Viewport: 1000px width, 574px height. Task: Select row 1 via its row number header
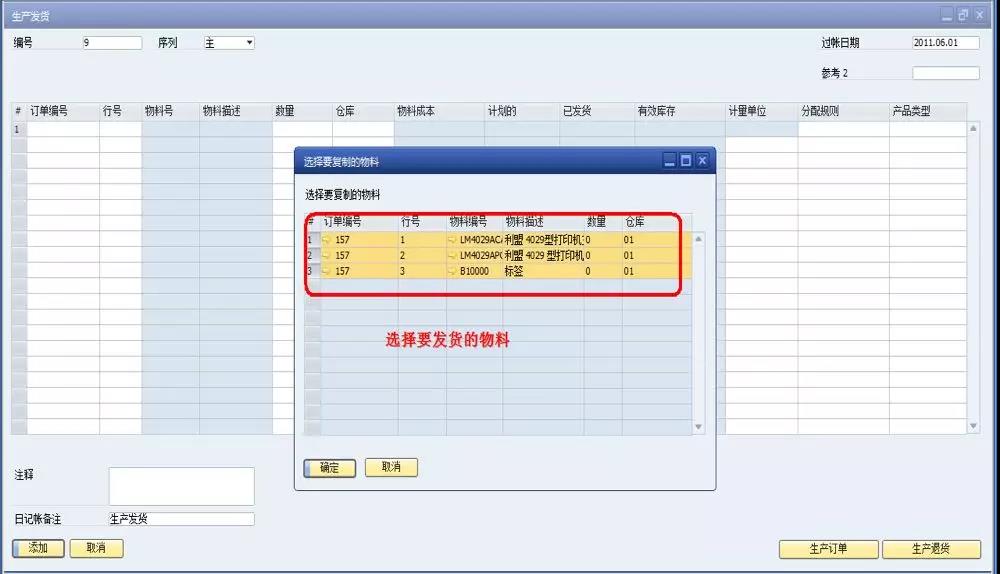point(311,240)
